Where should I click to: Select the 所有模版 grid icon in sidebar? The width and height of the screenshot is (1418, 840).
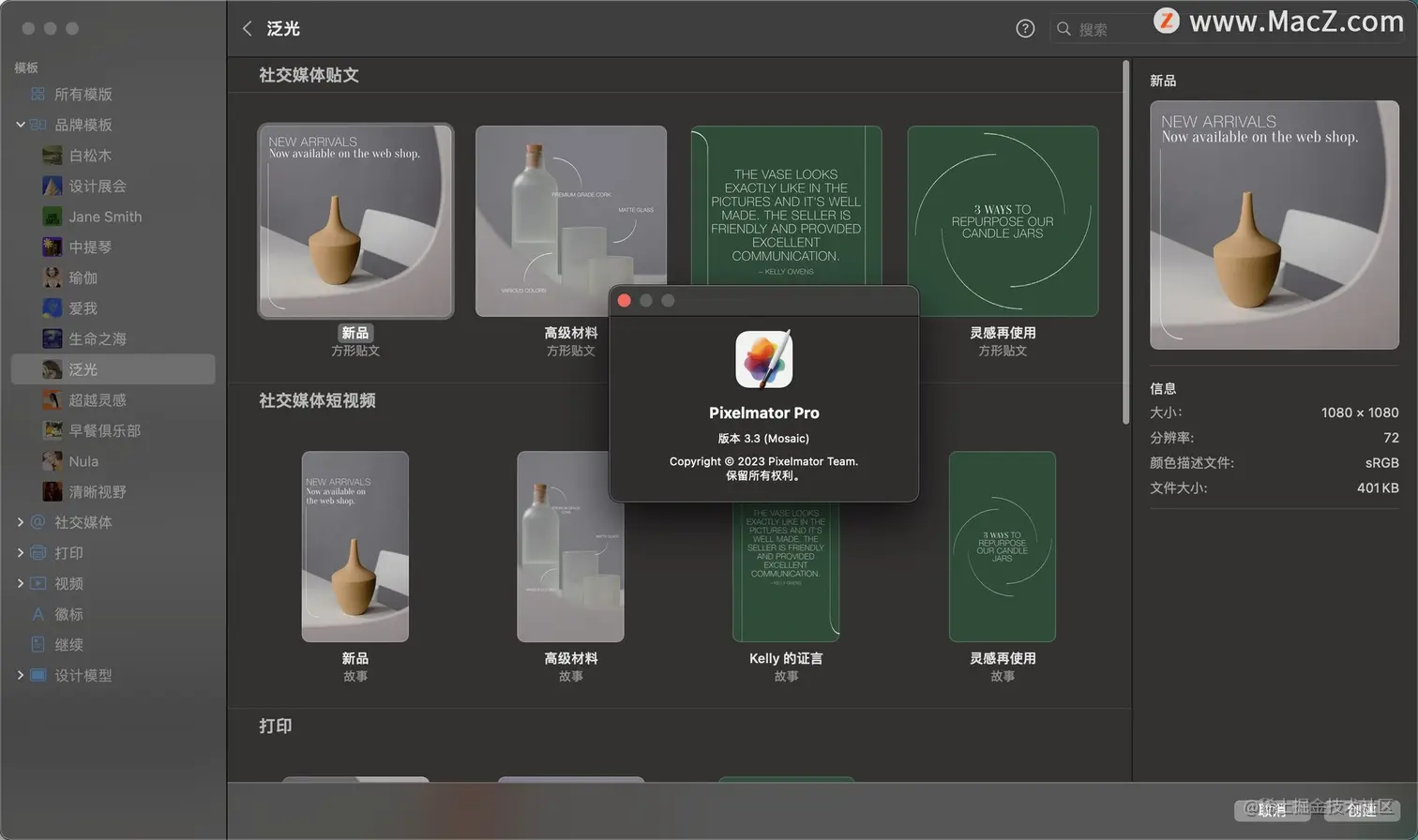[x=38, y=94]
